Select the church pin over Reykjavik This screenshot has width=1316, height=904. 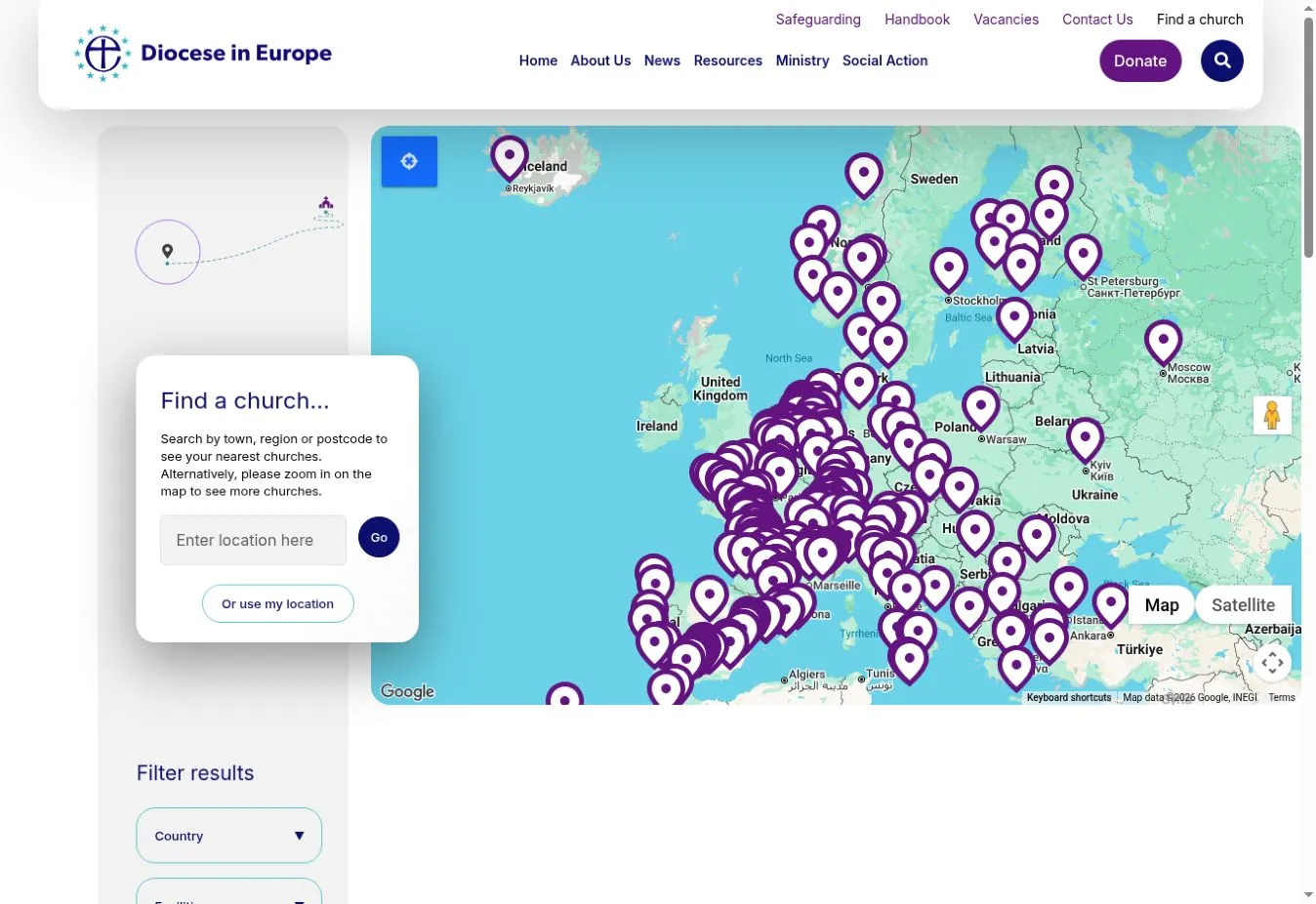(509, 158)
